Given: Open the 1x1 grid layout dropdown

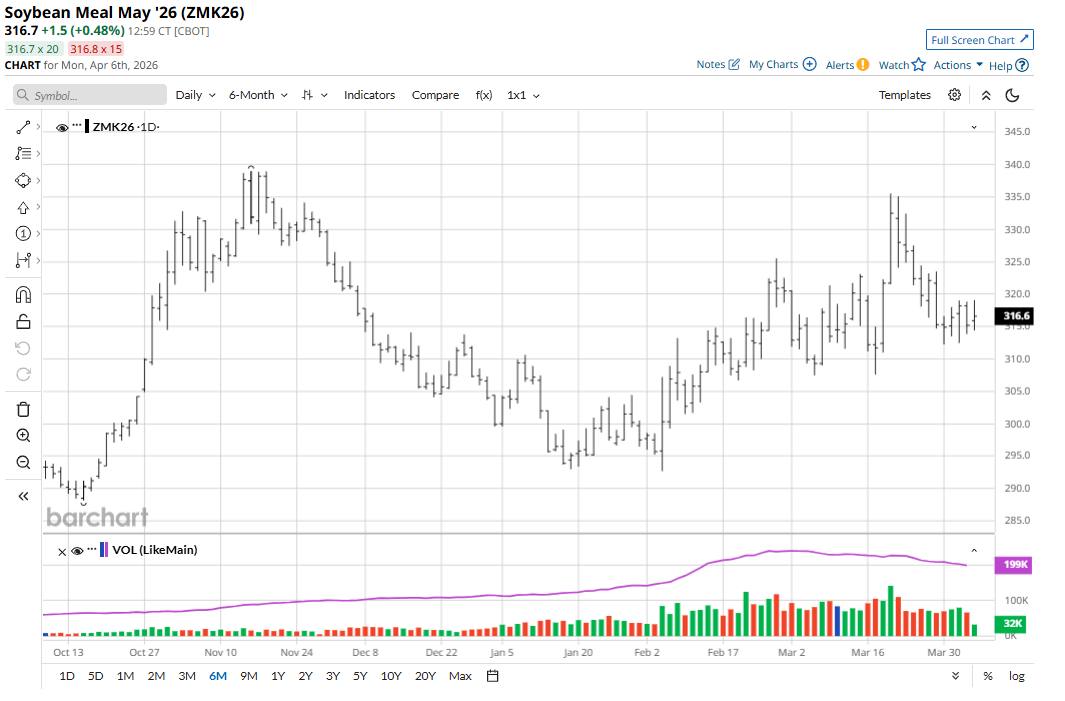Looking at the screenshot, I should pyautogui.click(x=523, y=95).
